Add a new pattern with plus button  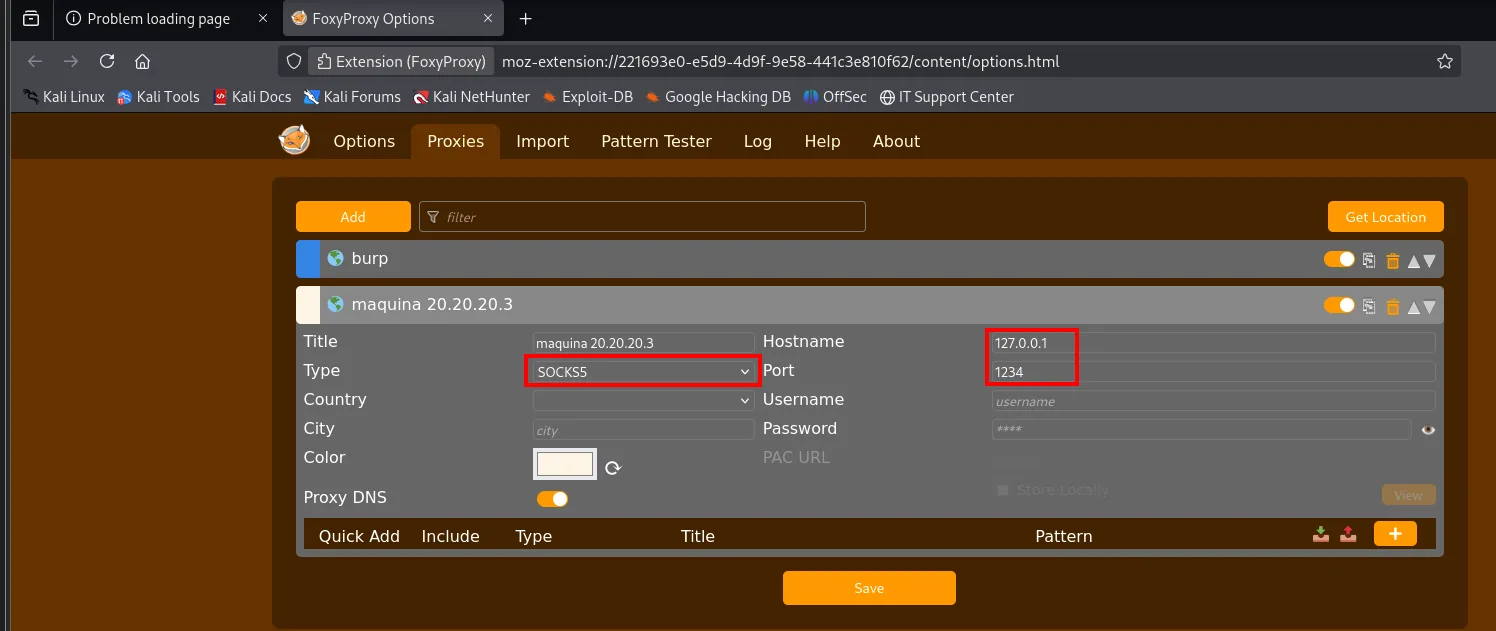(x=1395, y=533)
